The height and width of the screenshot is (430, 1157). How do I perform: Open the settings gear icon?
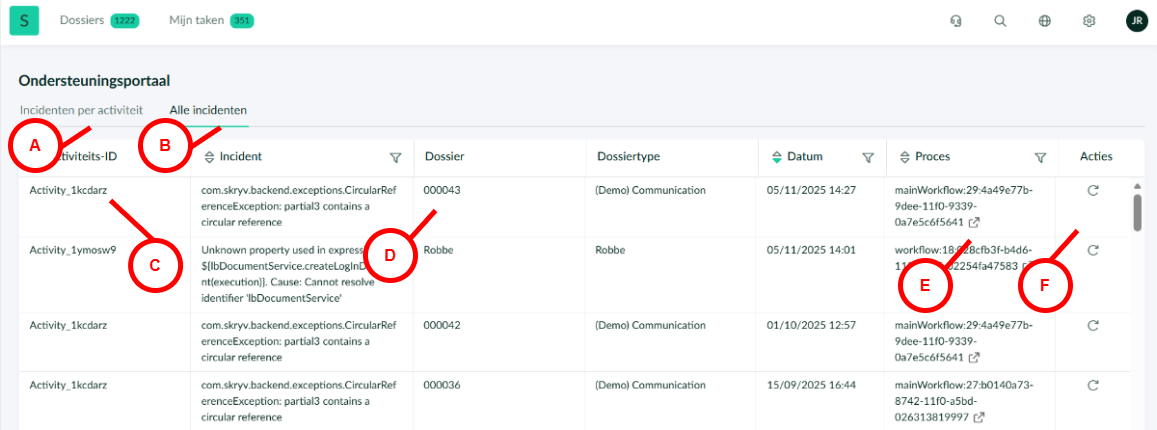(1089, 21)
